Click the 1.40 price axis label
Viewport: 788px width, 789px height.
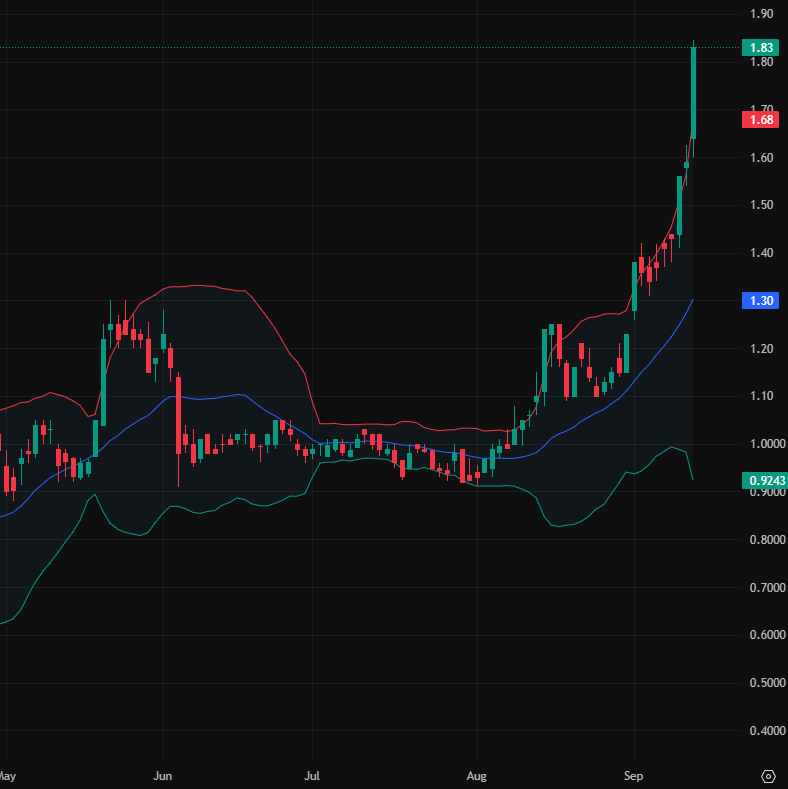tap(761, 253)
